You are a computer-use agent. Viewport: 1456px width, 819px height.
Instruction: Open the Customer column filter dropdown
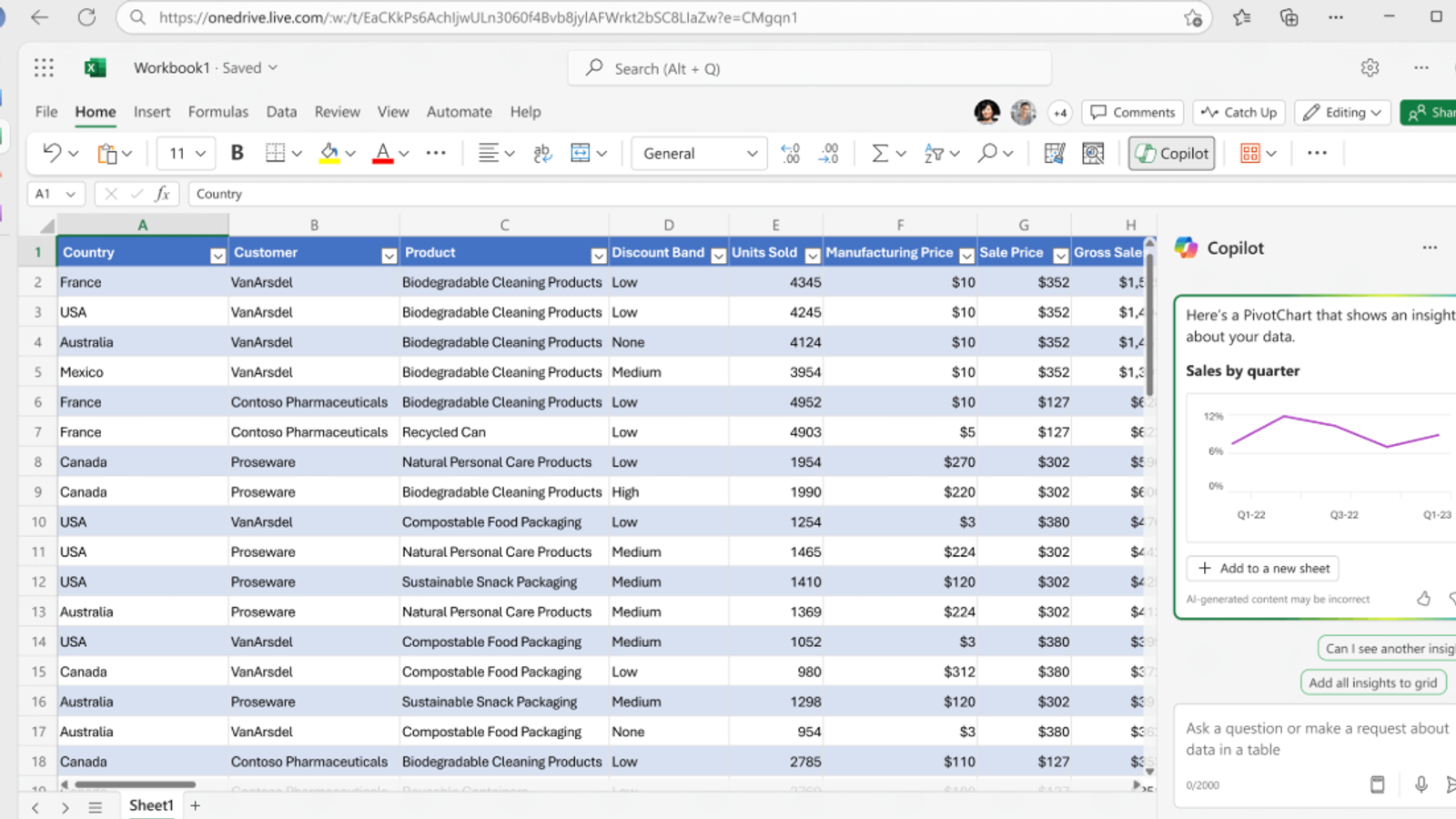[x=389, y=256]
